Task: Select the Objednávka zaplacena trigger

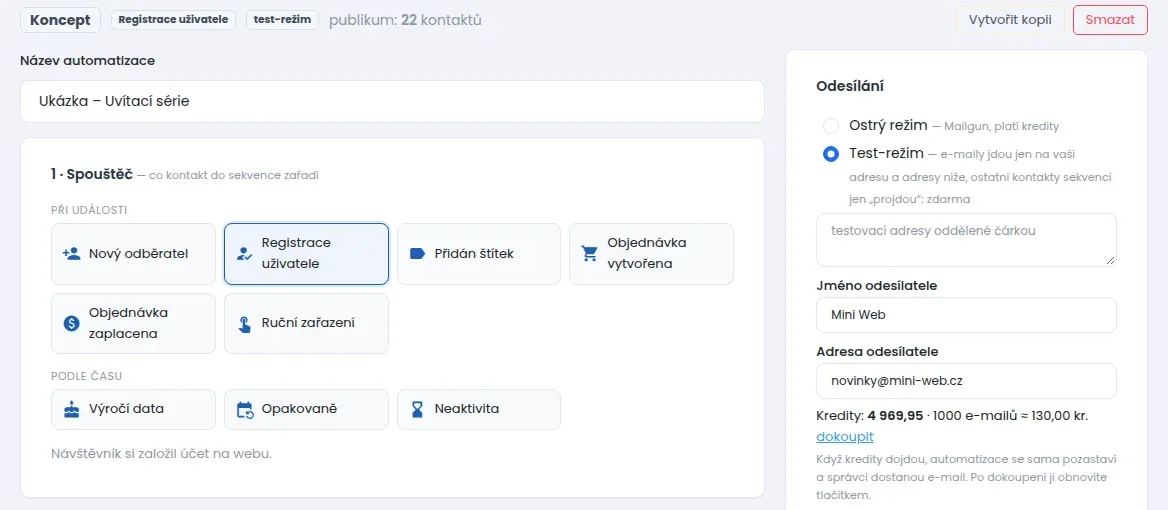Action: pos(133,323)
